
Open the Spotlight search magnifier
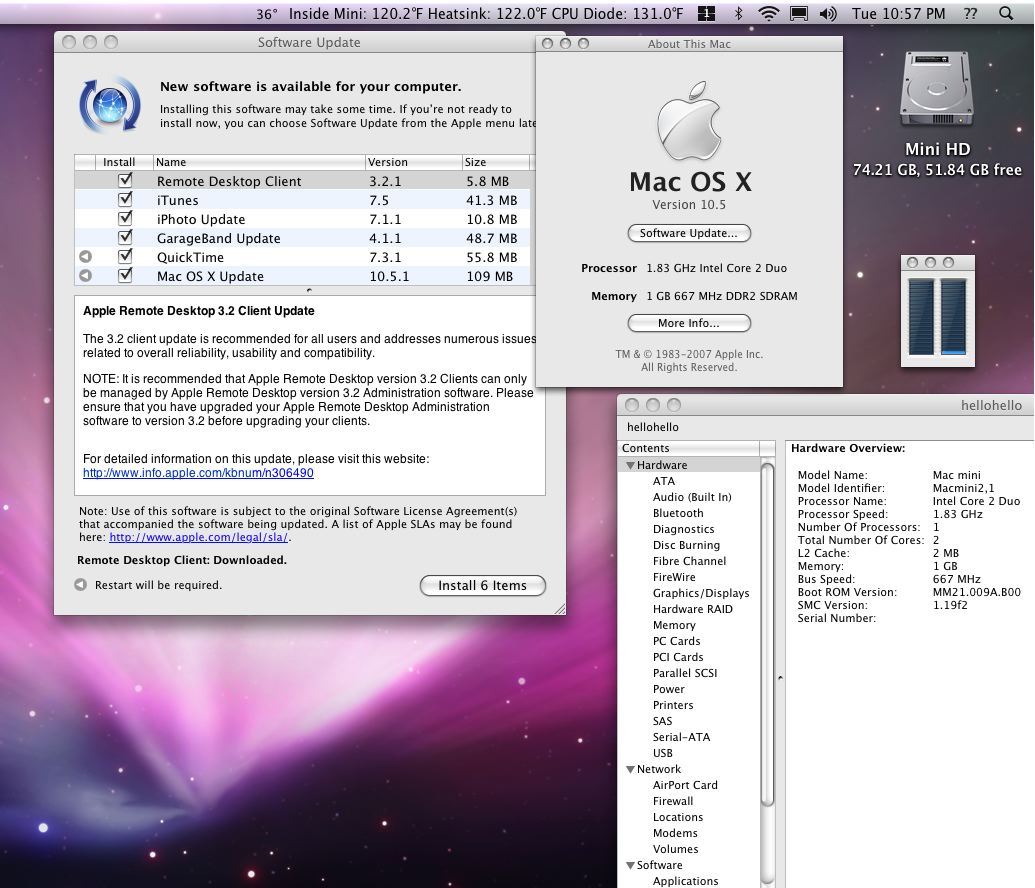(x=1005, y=13)
